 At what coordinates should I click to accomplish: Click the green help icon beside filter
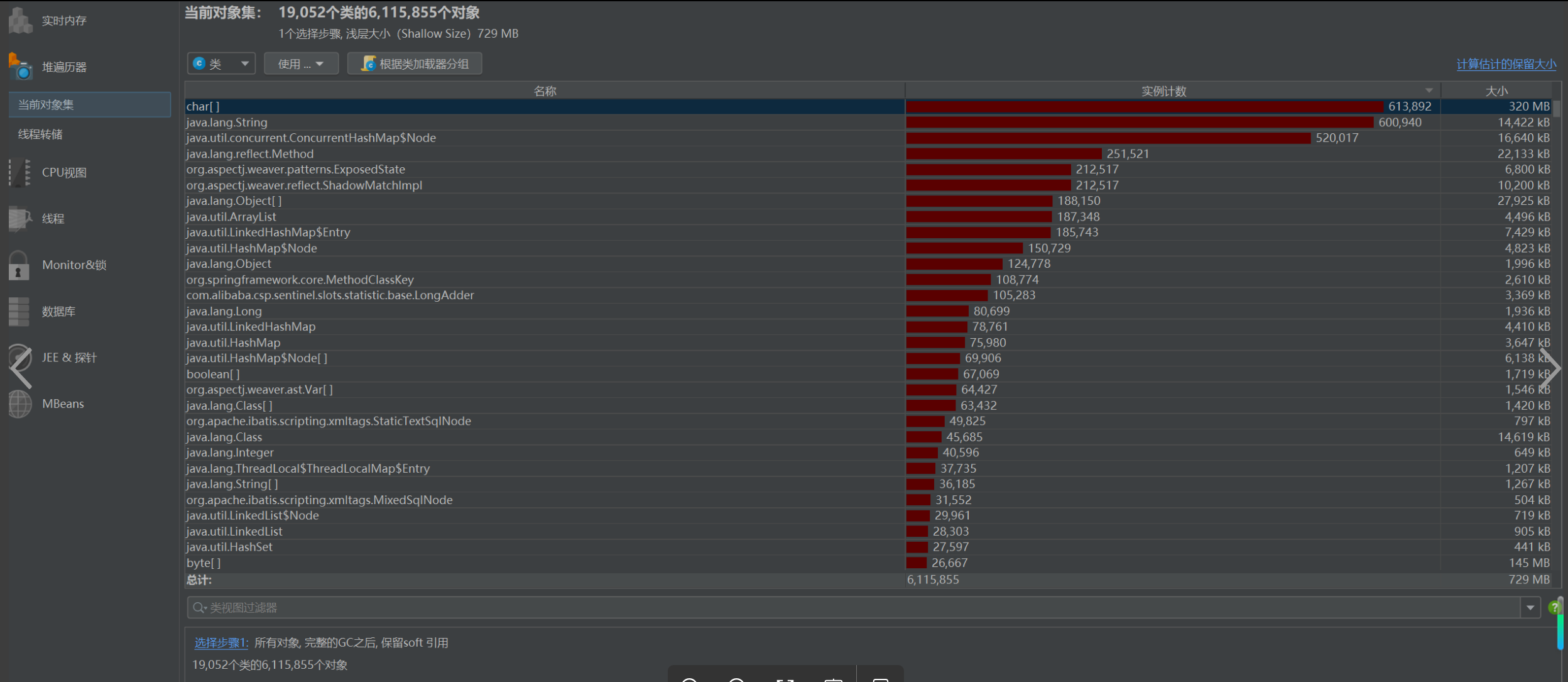pyautogui.click(x=1554, y=607)
